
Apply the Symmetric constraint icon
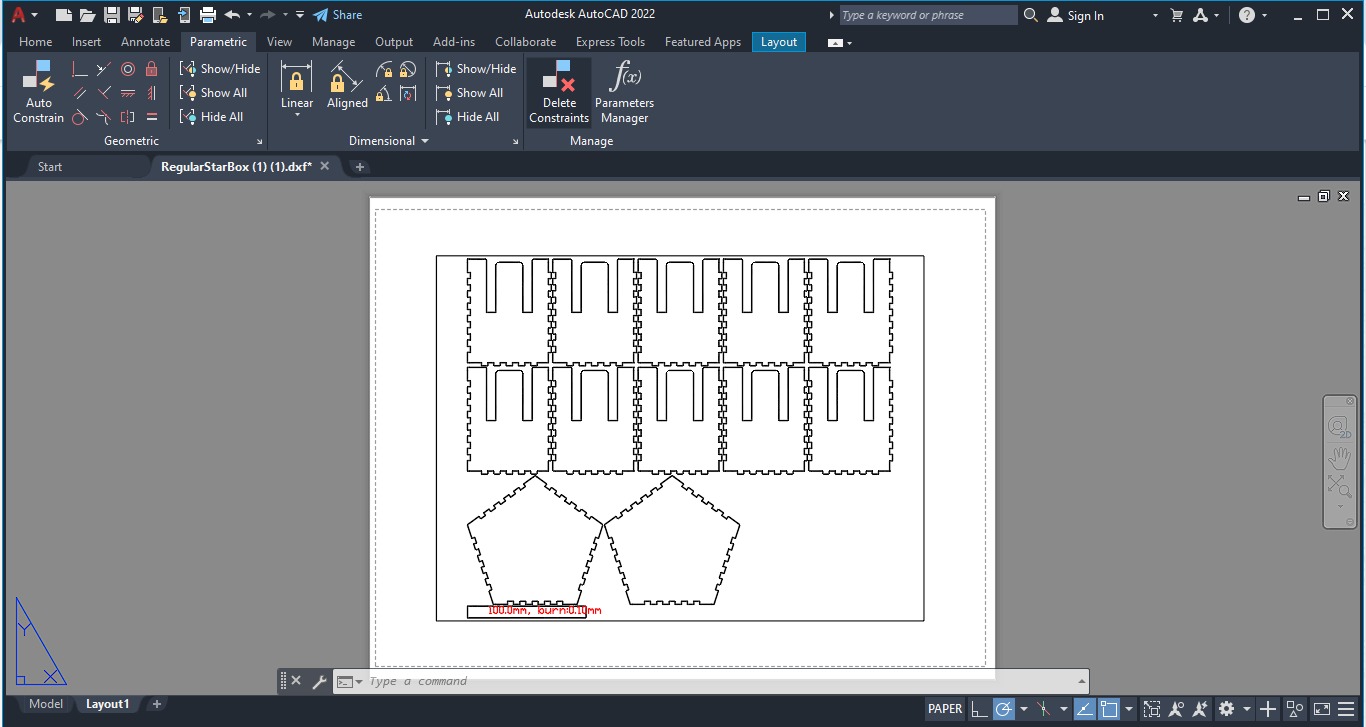(128, 117)
